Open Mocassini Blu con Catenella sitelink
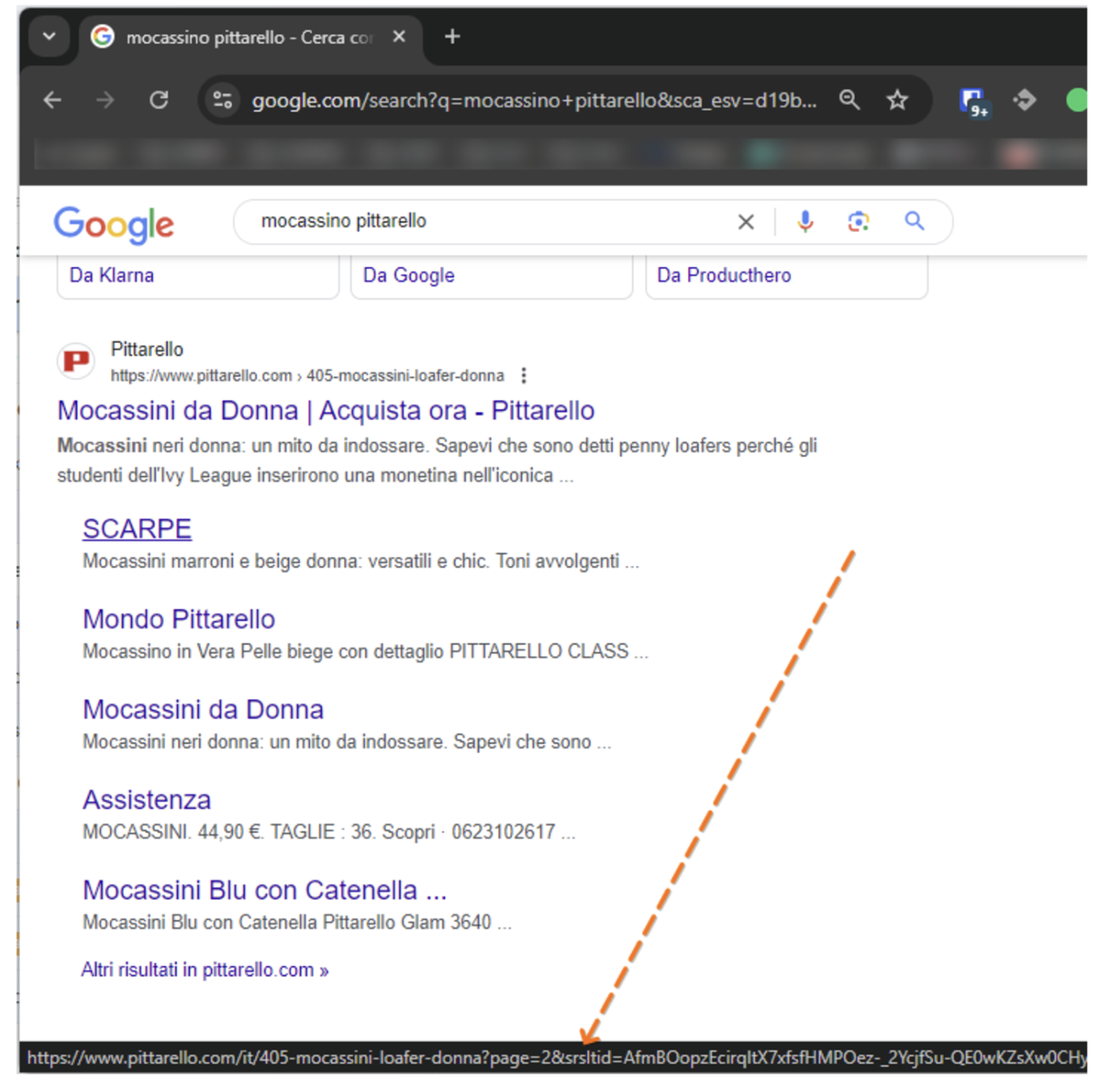The image size is (1120, 1088). pos(265,890)
